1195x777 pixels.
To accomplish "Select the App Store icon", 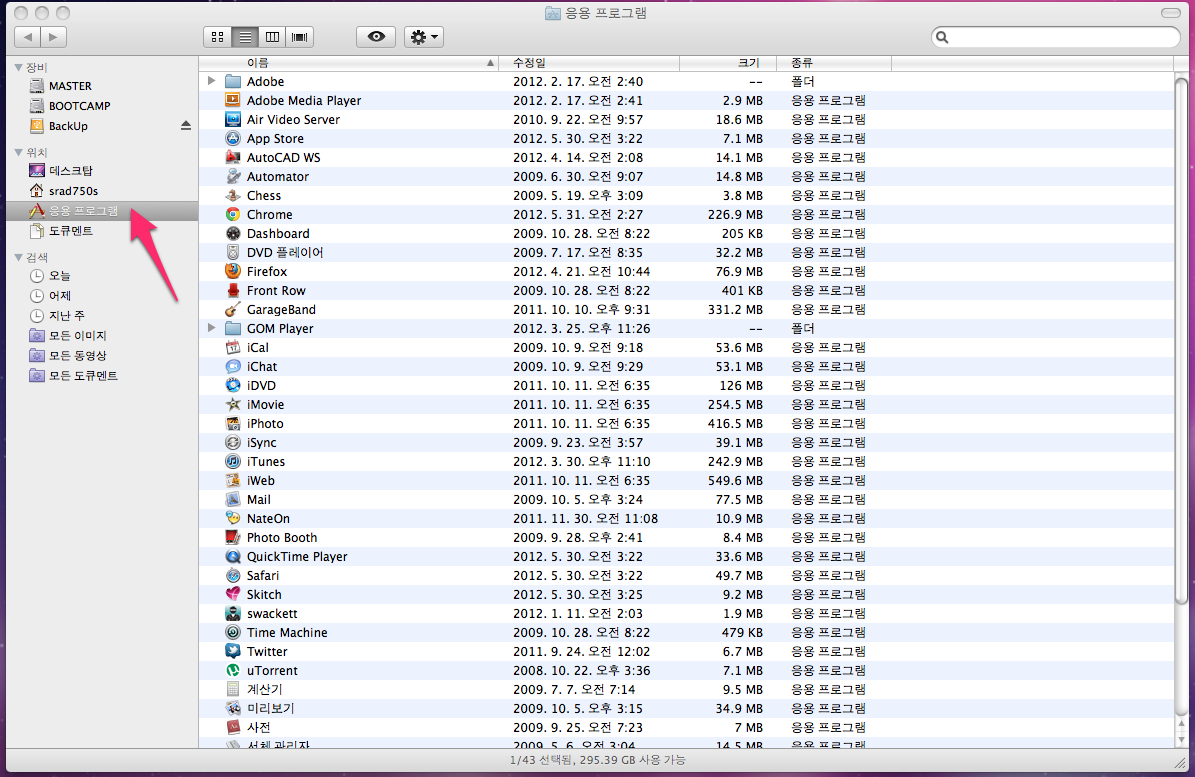I will pos(233,139).
